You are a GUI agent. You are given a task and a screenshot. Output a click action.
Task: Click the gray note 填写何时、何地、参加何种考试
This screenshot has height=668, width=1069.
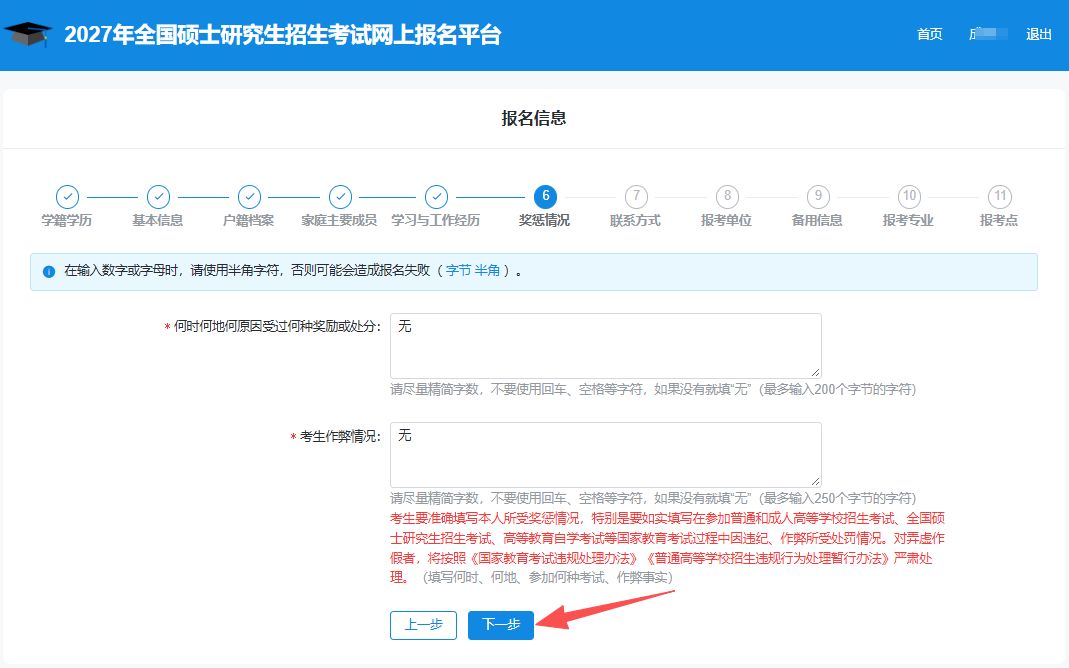click(549, 577)
